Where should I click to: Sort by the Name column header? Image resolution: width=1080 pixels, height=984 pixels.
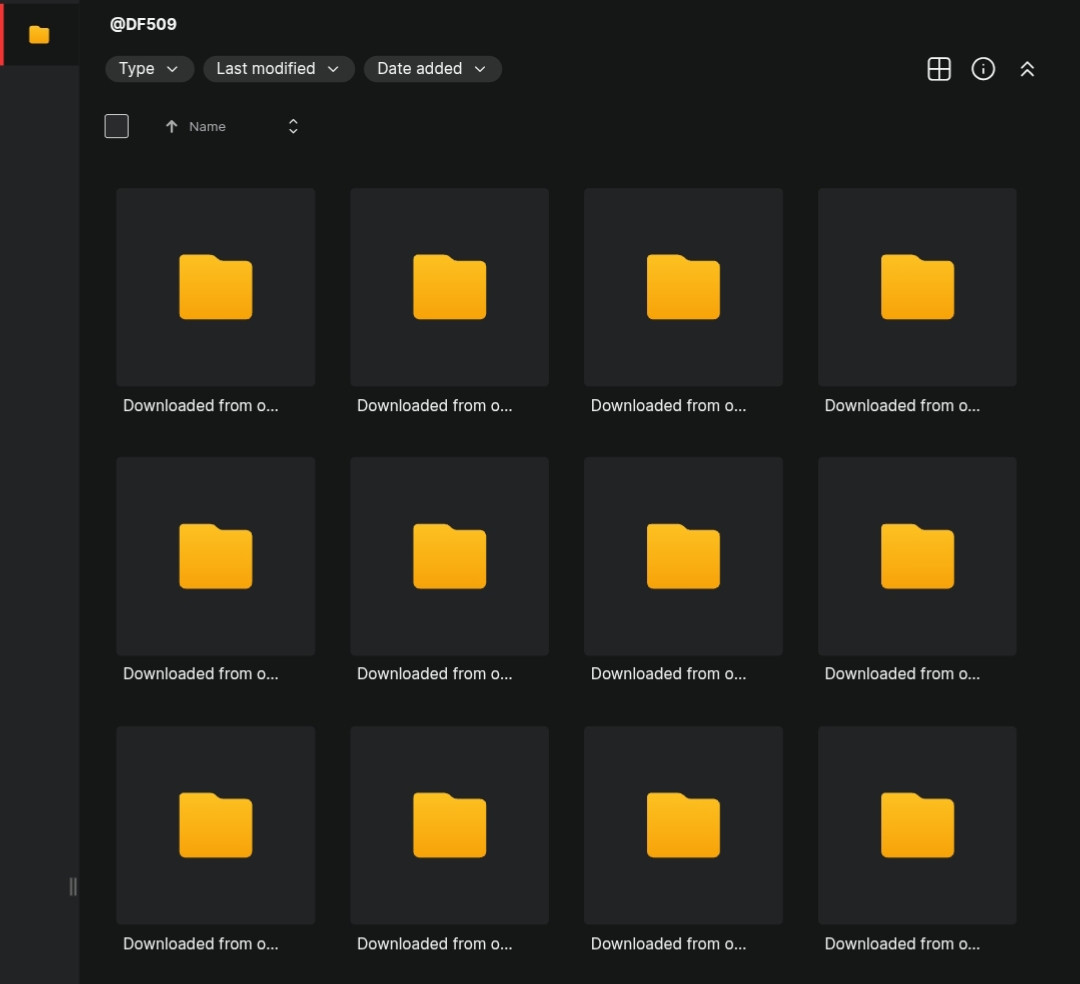pos(207,127)
